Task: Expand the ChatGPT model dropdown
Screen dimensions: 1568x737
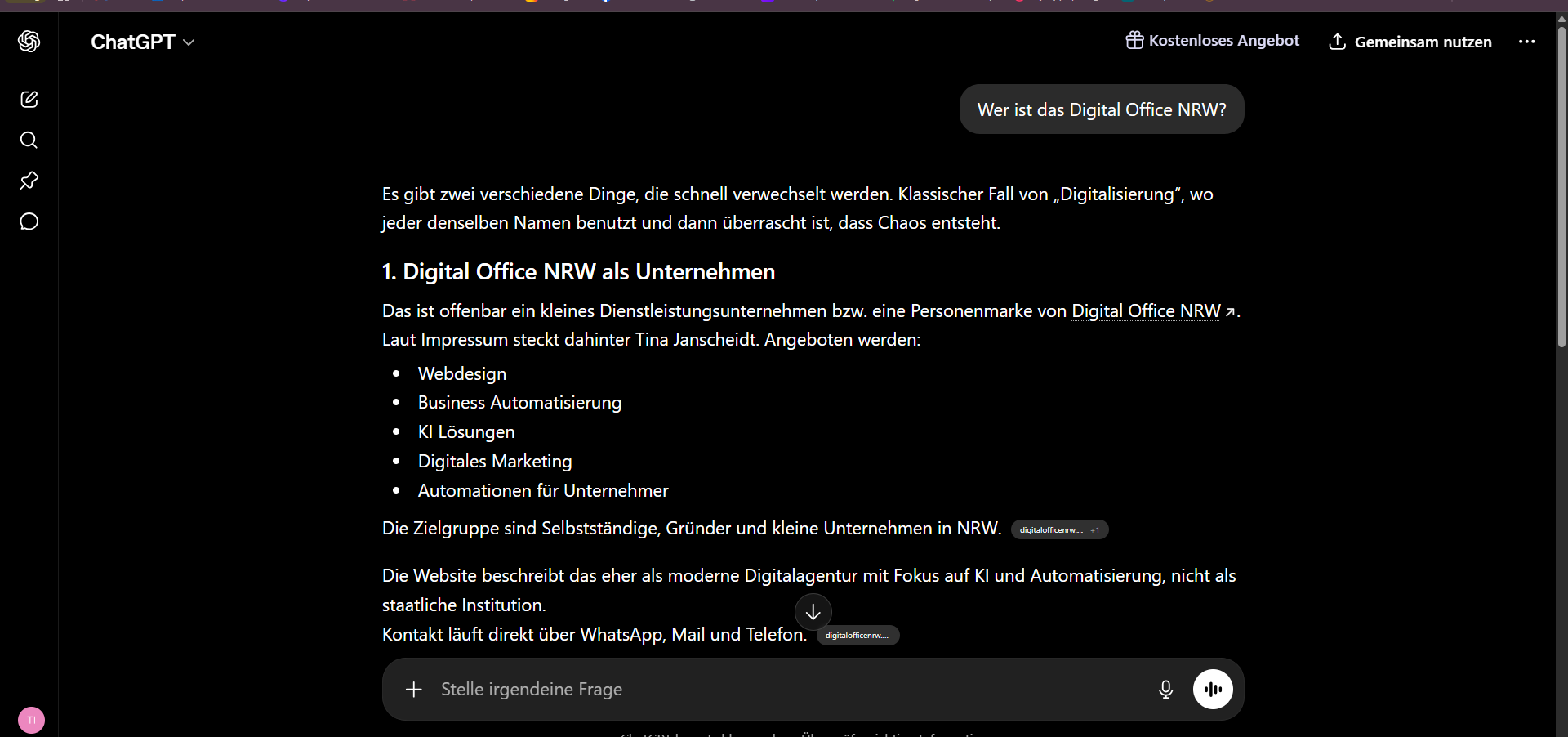Action: tap(143, 42)
